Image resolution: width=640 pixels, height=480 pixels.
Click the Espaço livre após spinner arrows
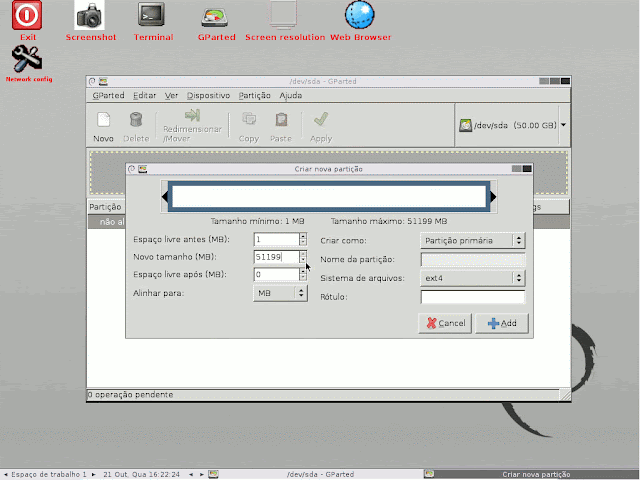[303, 274]
